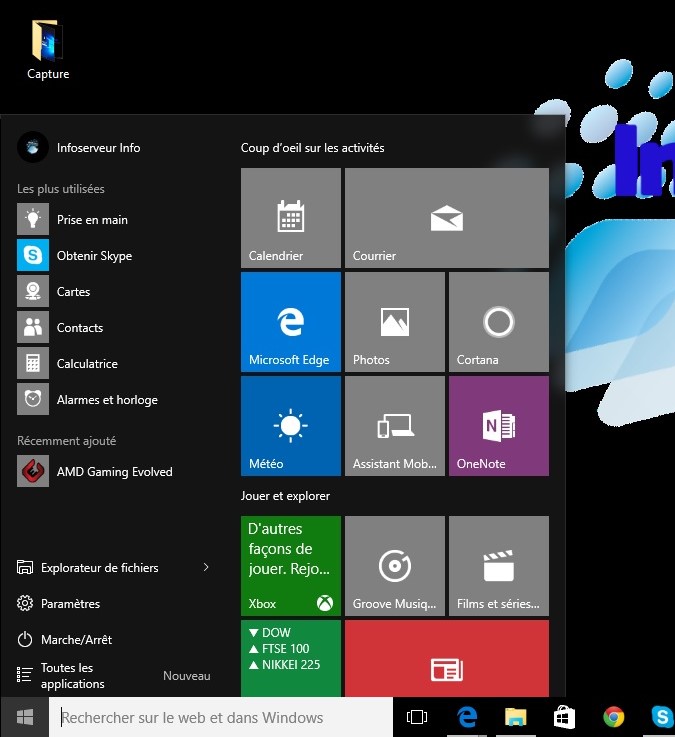Expand the Explorateur de fichiers arrow

(206, 567)
